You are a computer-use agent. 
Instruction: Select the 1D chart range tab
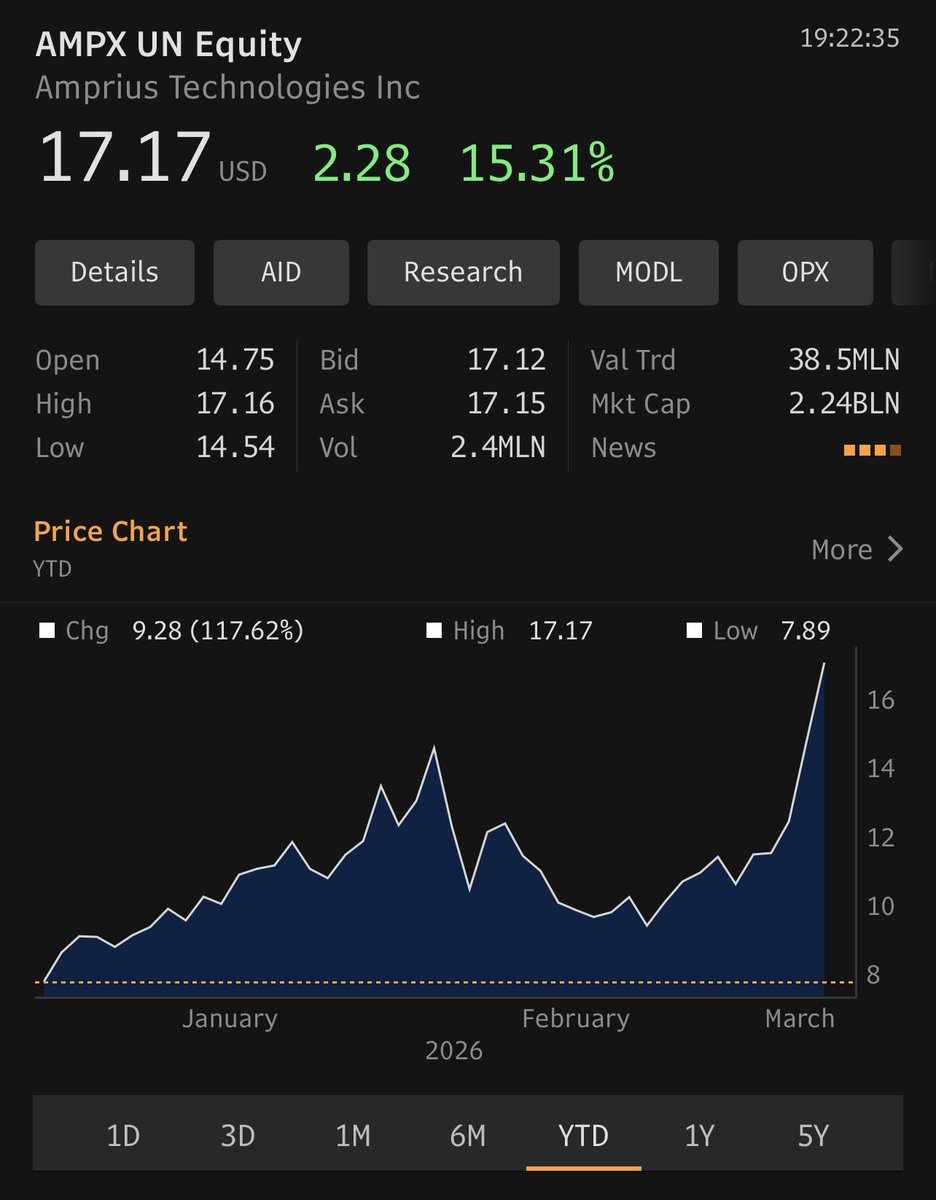[123, 1136]
